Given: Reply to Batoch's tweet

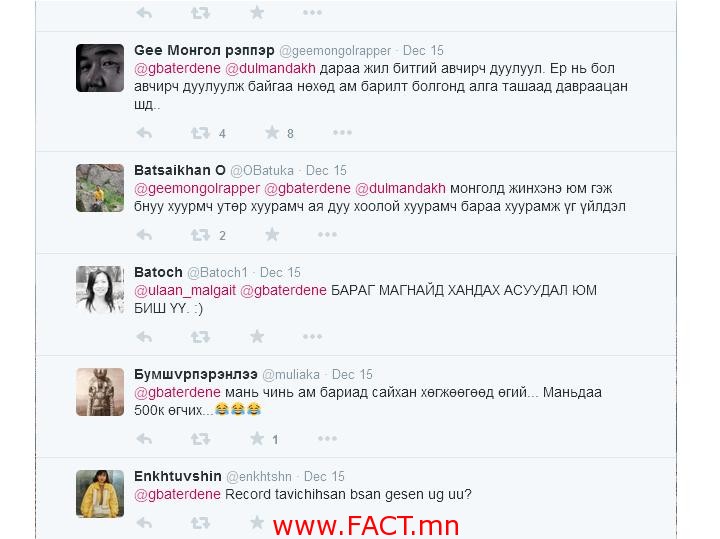Looking at the screenshot, I should pyautogui.click(x=144, y=337).
